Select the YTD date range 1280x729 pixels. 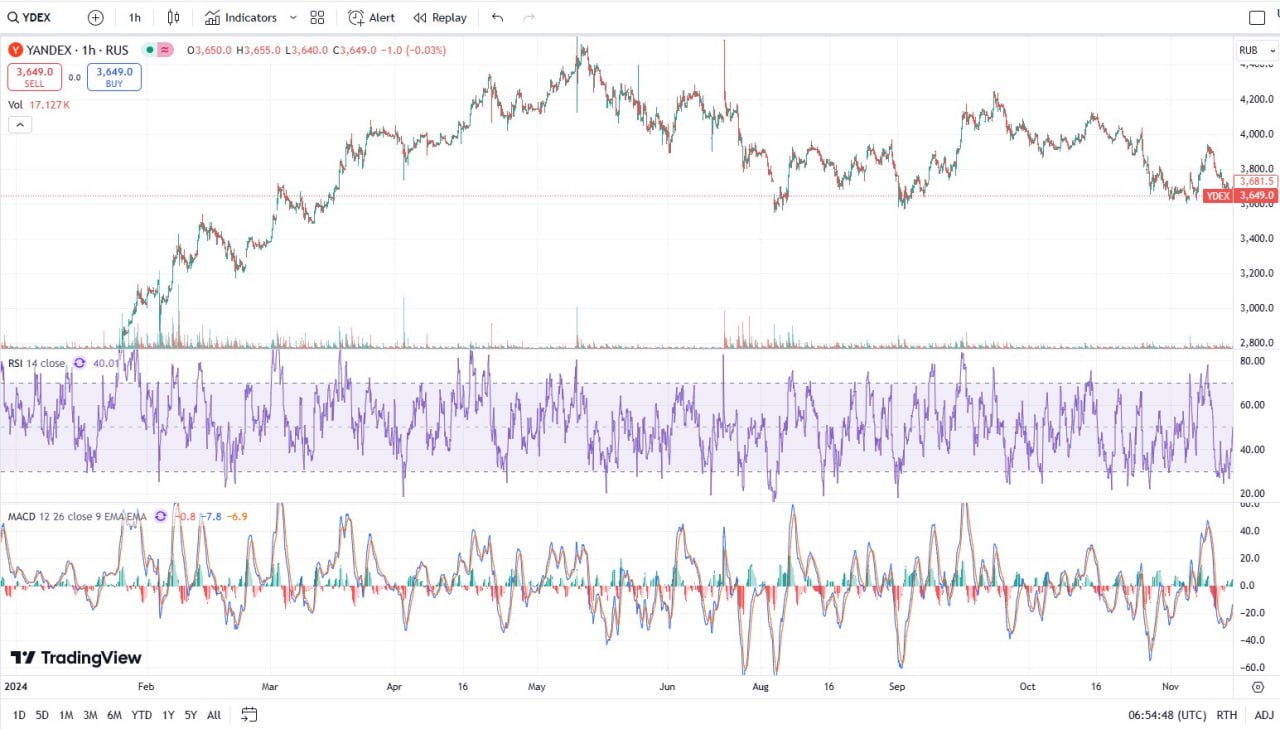(x=142, y=715)
